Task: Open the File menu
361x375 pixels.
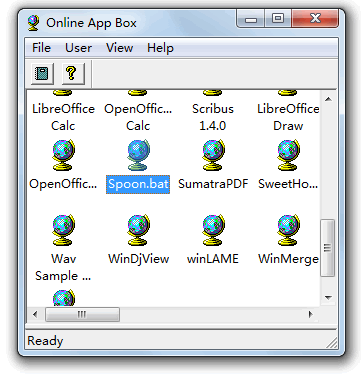Action: [41, 48]
